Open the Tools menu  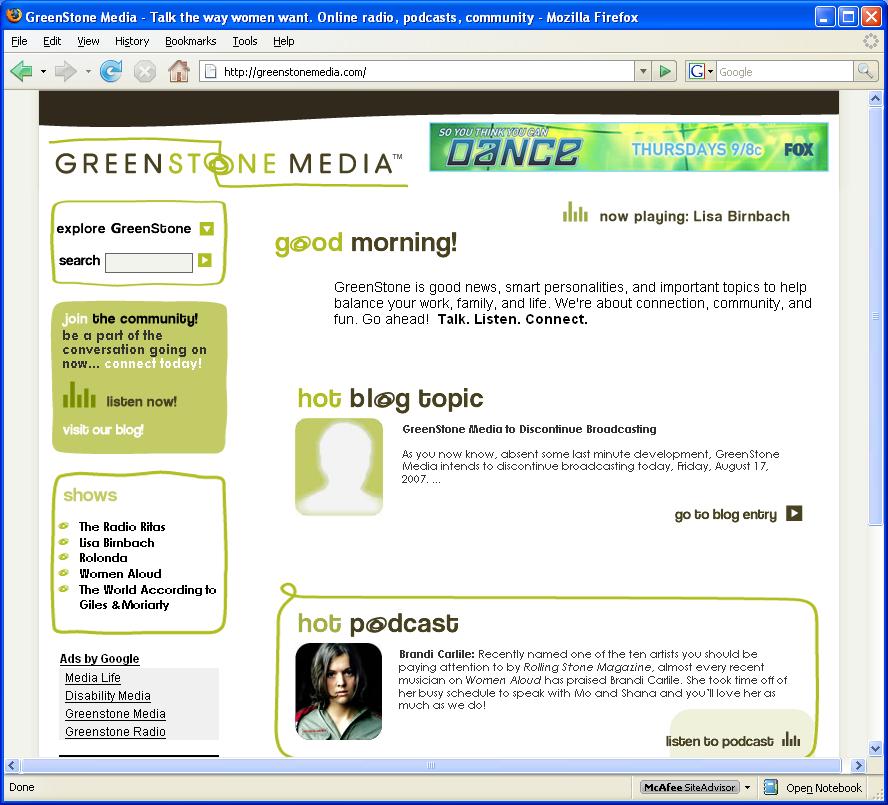pos(245,41)
